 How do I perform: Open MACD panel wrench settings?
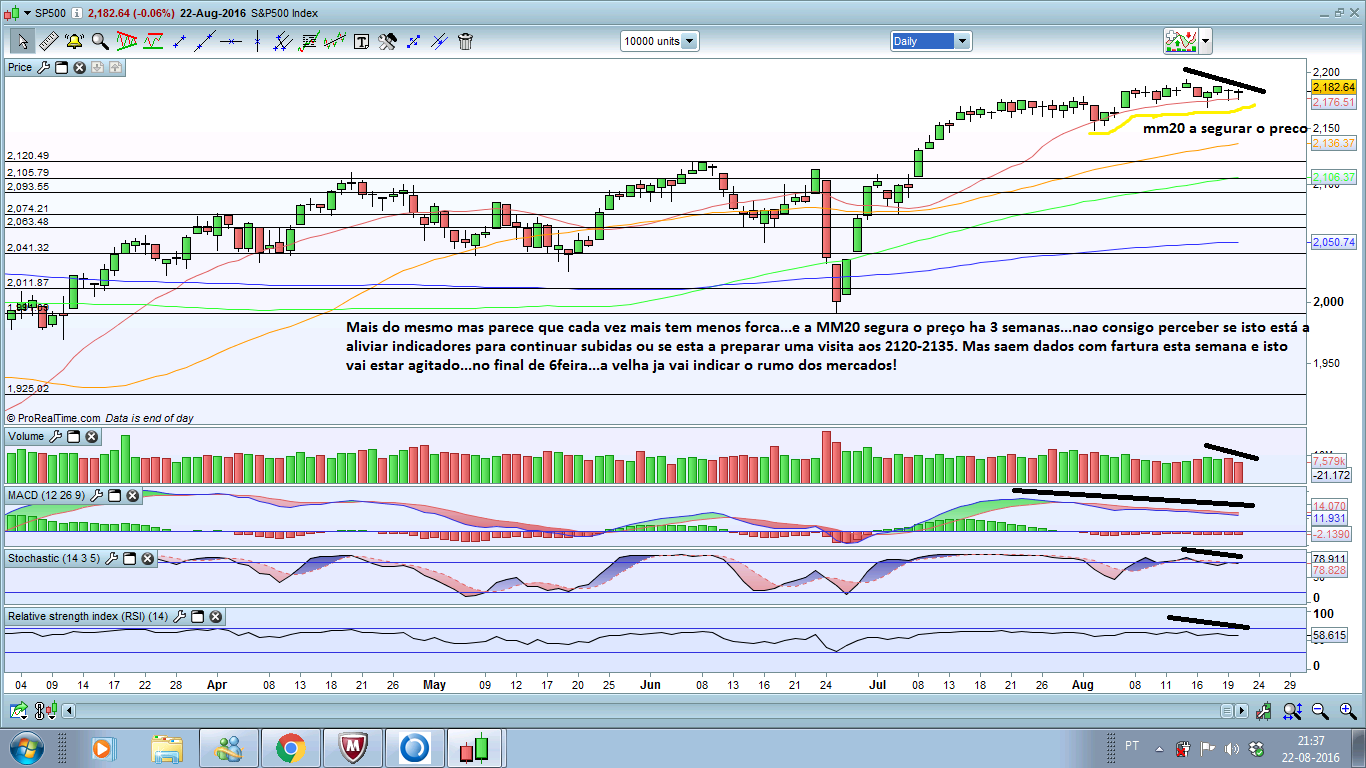[96, 496]
